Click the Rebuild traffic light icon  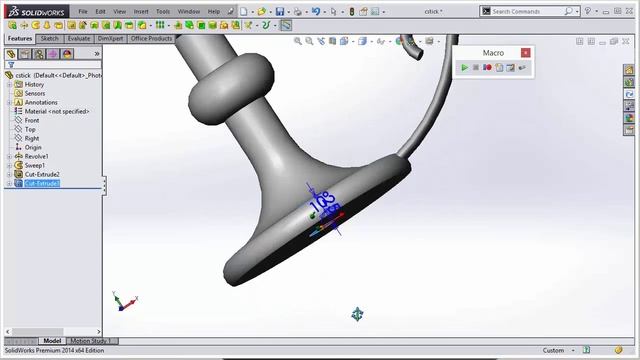coord(352,12)
